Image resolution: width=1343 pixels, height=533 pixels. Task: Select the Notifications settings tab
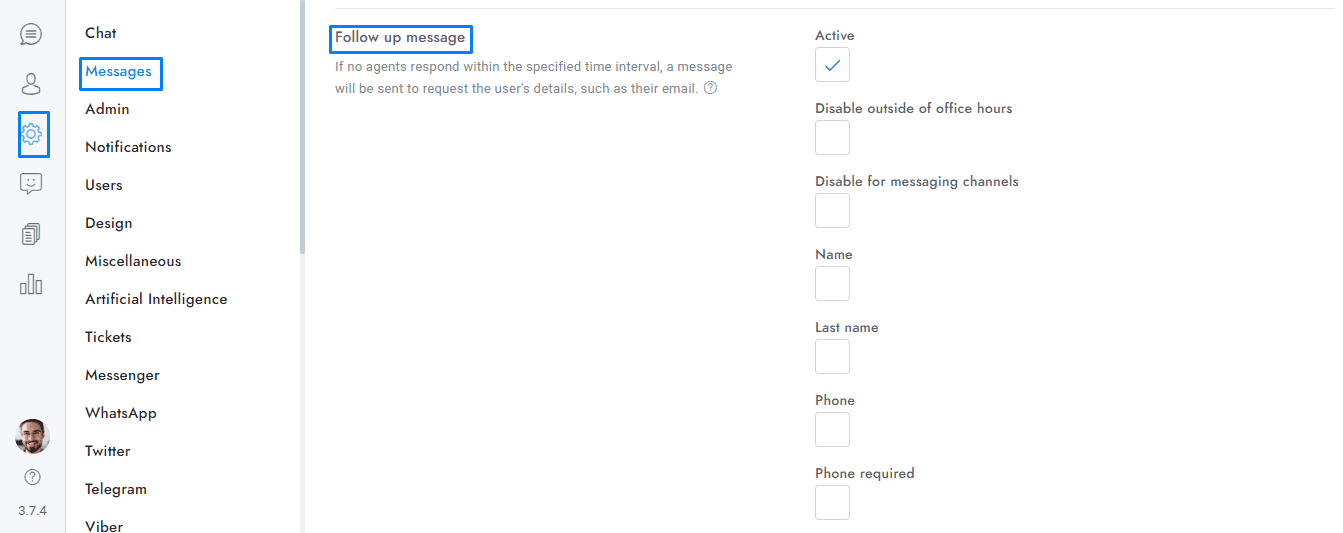128,147
